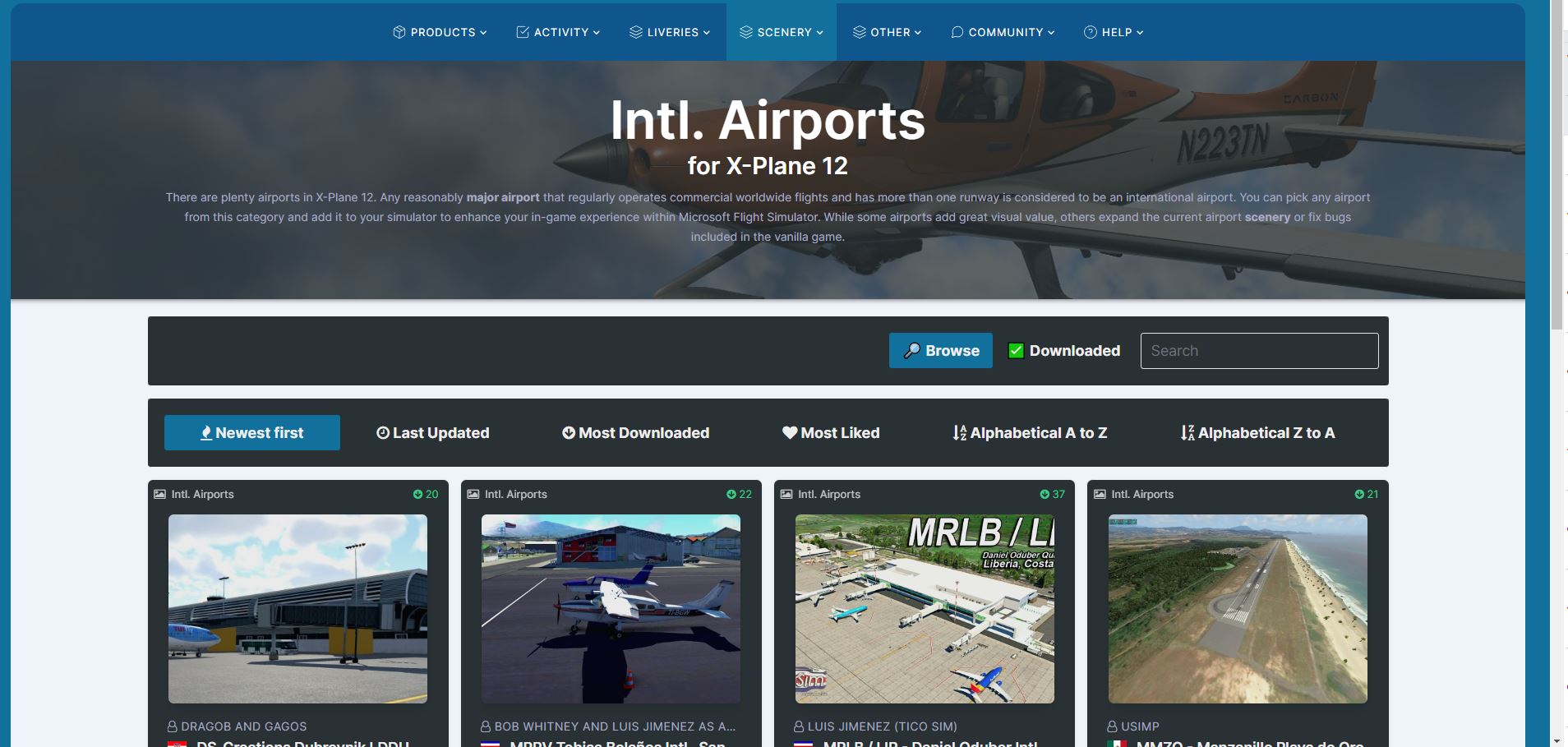Click the image icon on the BOB WHITNEY card
Screen dimensions: 1568x747
473,494
